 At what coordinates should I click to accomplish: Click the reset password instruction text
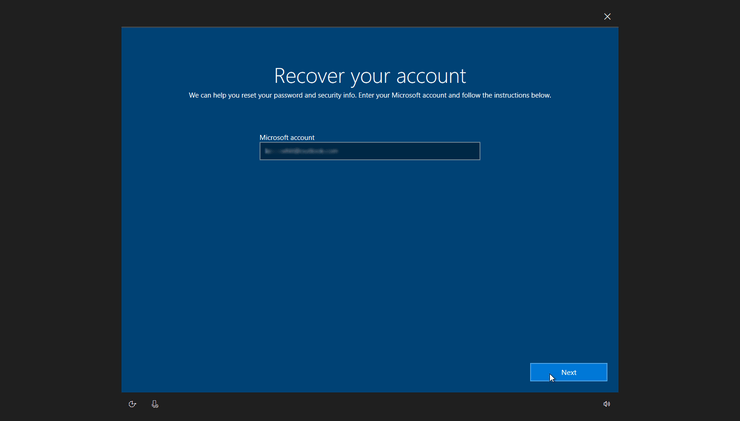point(370,95)
